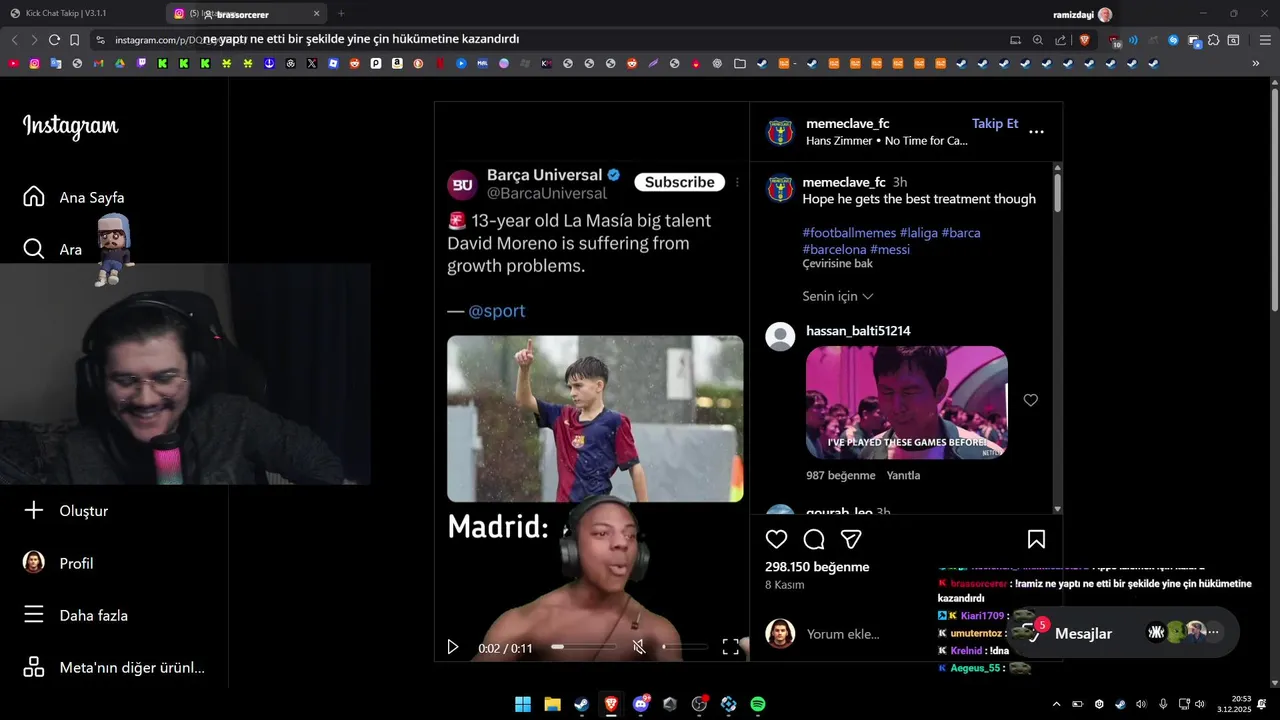
Task: View 987 beğenme comment likes
Action: (x=841, y=475)
